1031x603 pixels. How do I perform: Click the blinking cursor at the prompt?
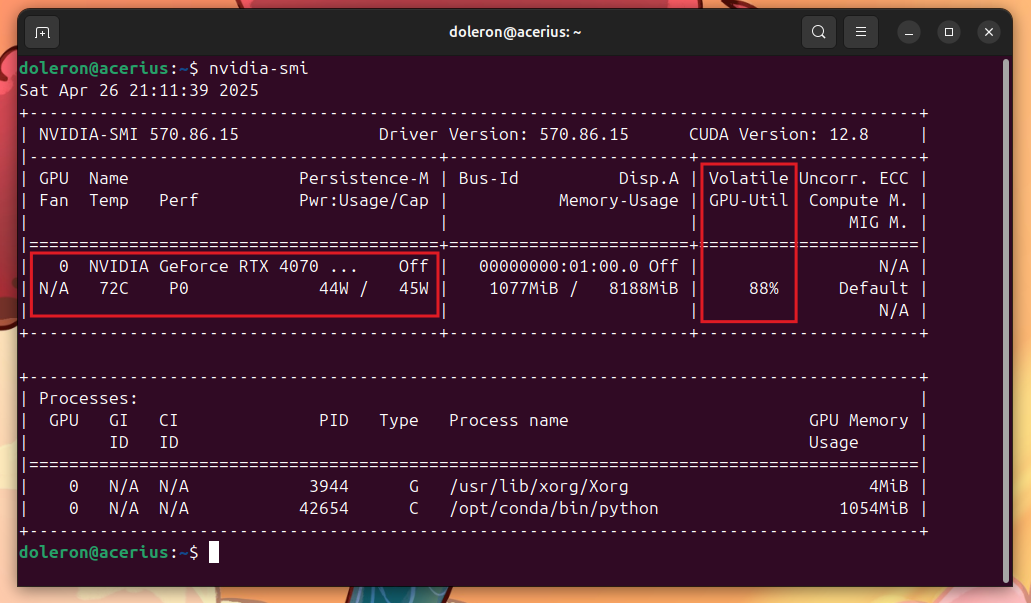pos(212,552)
